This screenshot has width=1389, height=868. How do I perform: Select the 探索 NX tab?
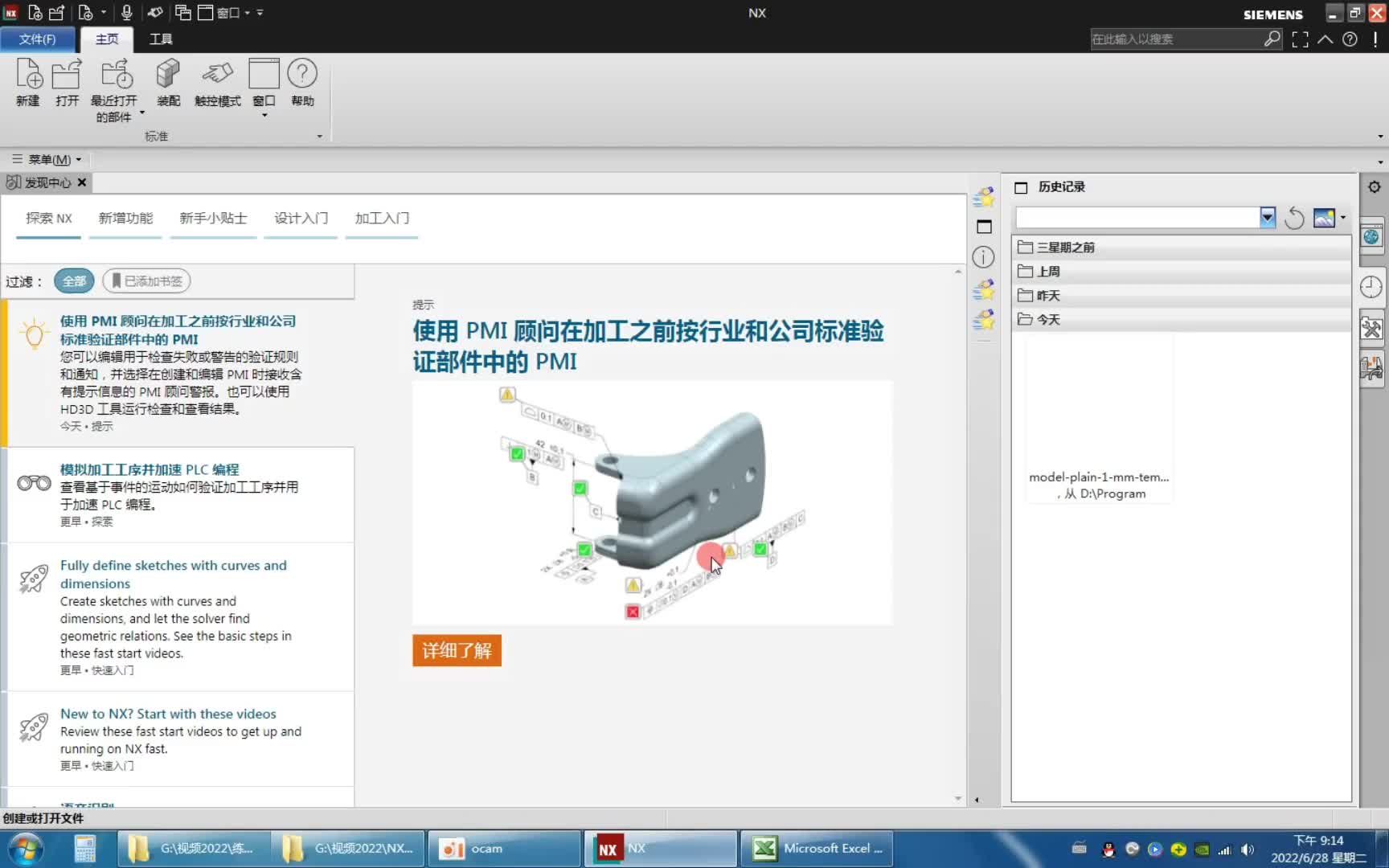[49, 219]
